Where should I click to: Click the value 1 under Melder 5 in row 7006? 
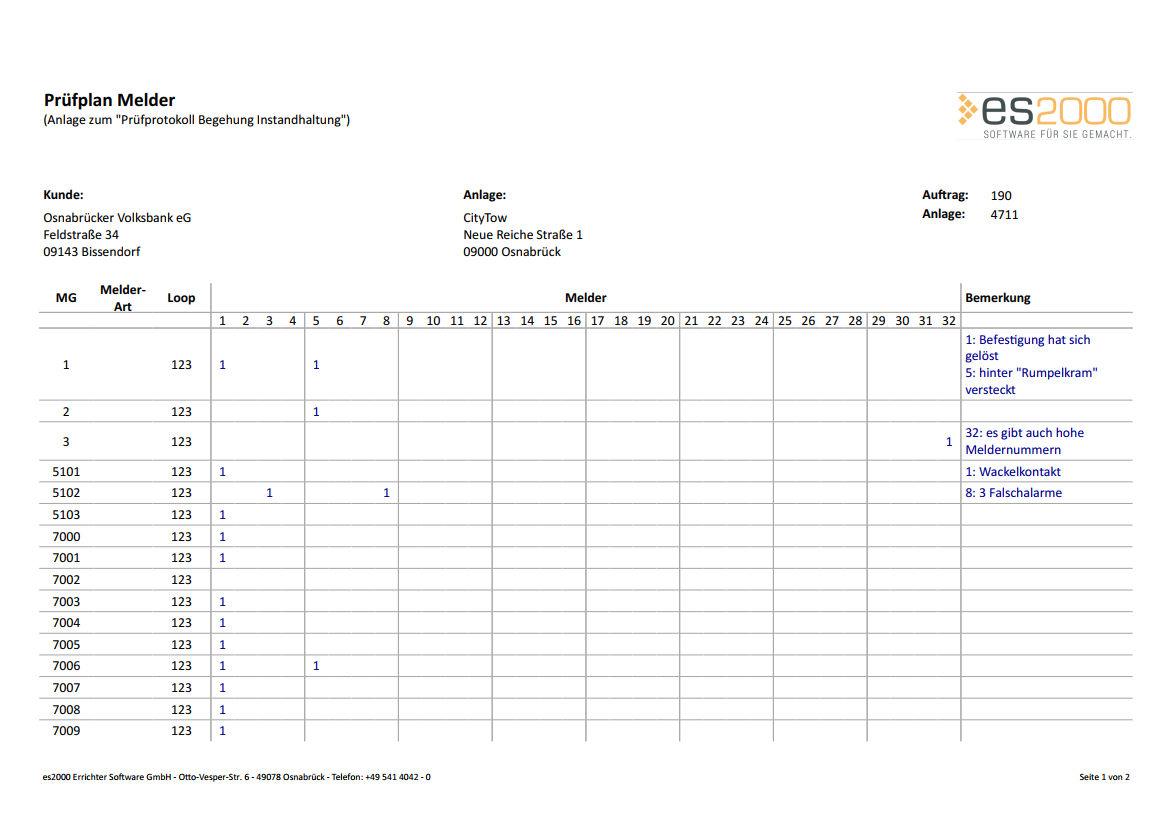(316, 666)
